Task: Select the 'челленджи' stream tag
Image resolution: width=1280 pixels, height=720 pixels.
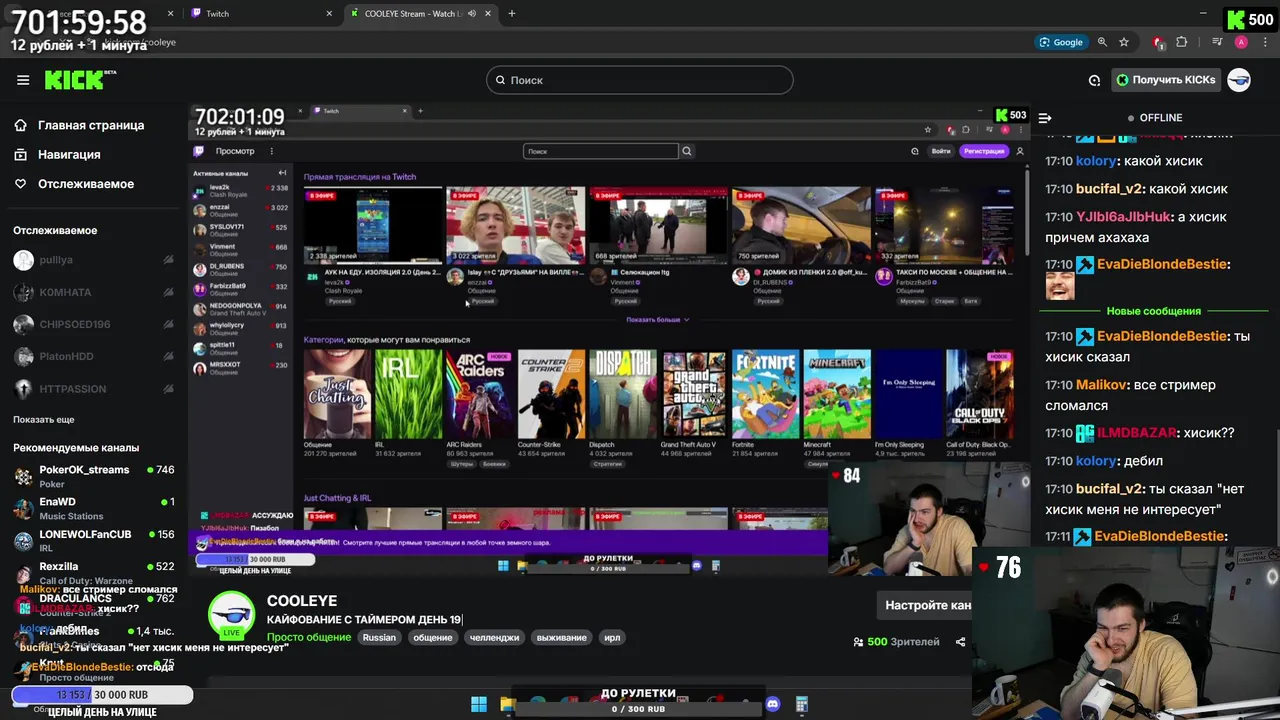Action: point(494,637)
